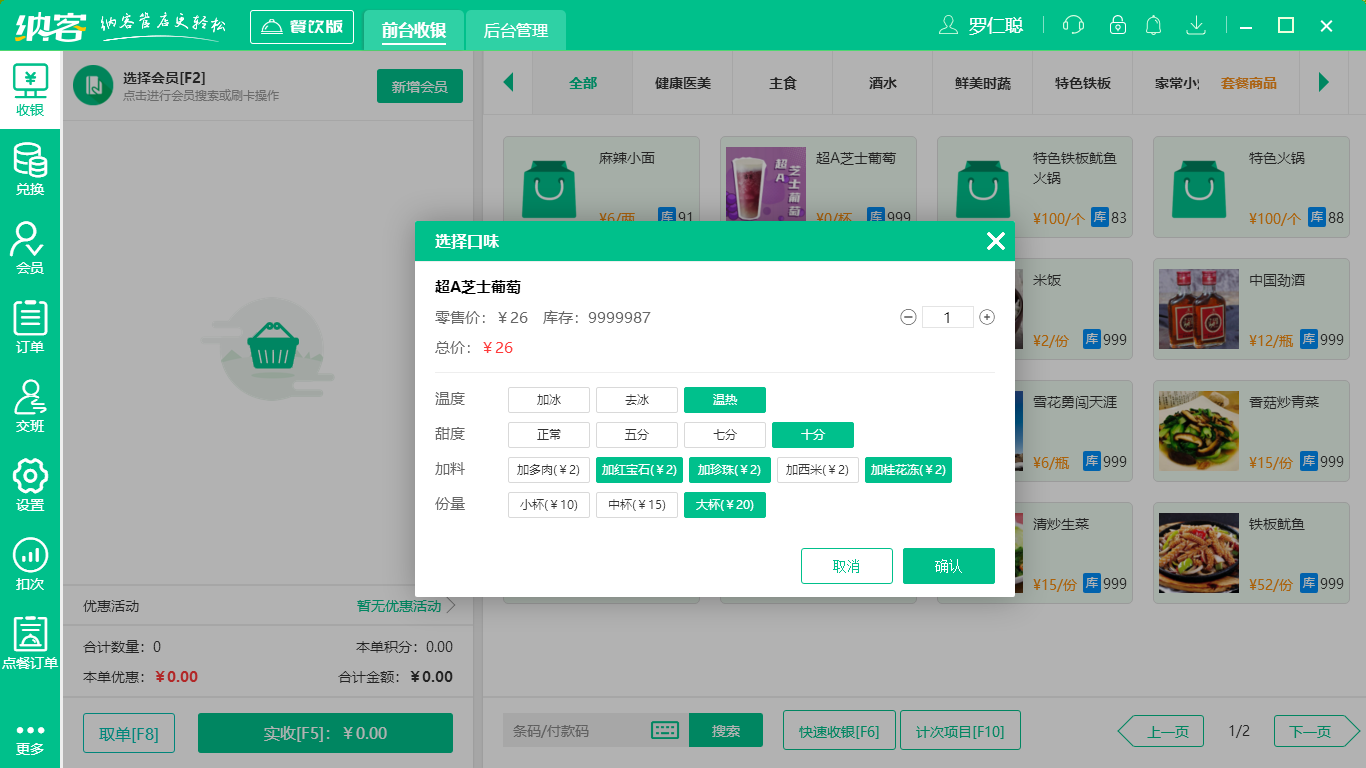Click the lock screen icon
The image size is (1366, 768).
click(1118, 25)
